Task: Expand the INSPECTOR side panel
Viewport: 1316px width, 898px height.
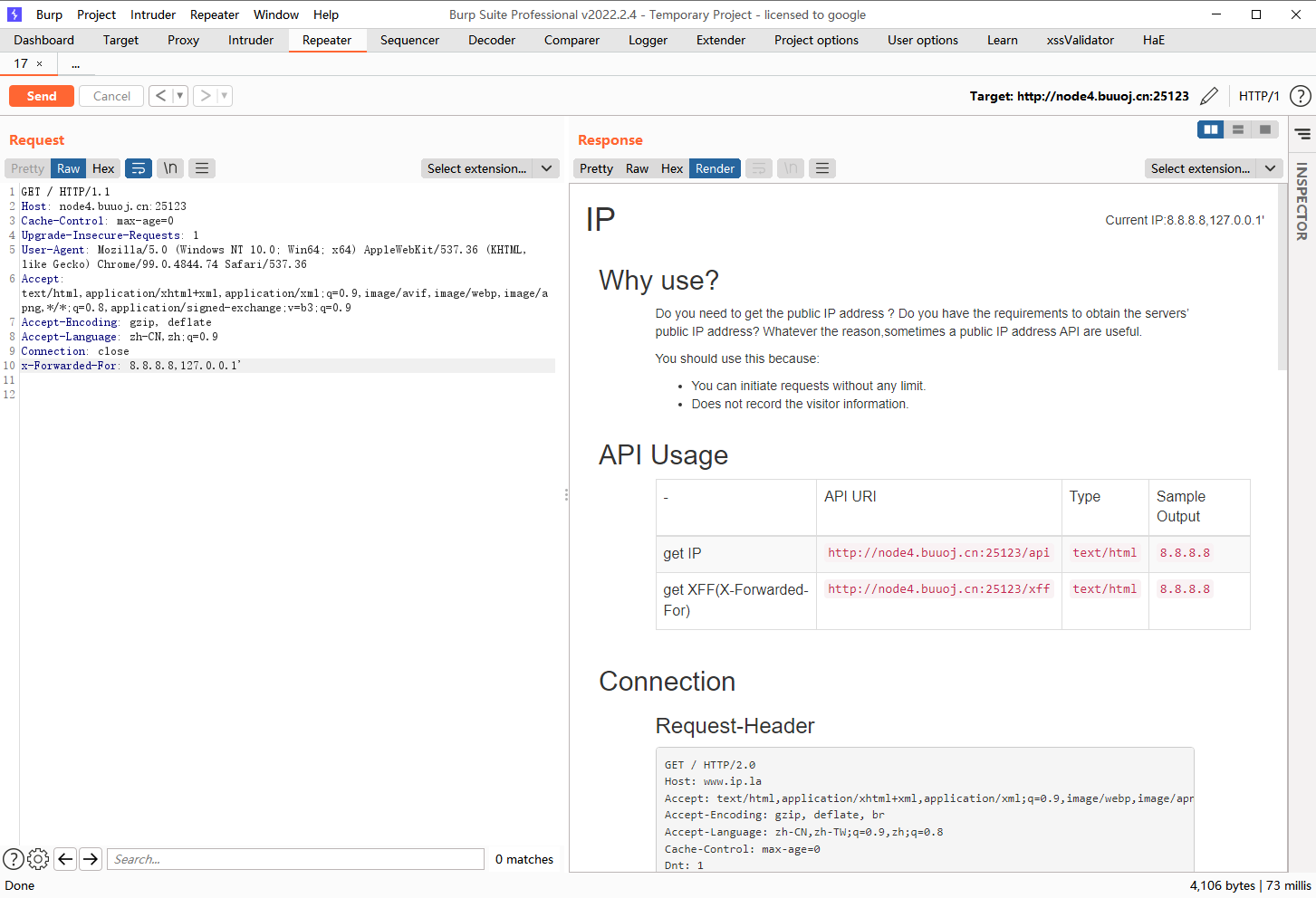Action: [1302, 201]
